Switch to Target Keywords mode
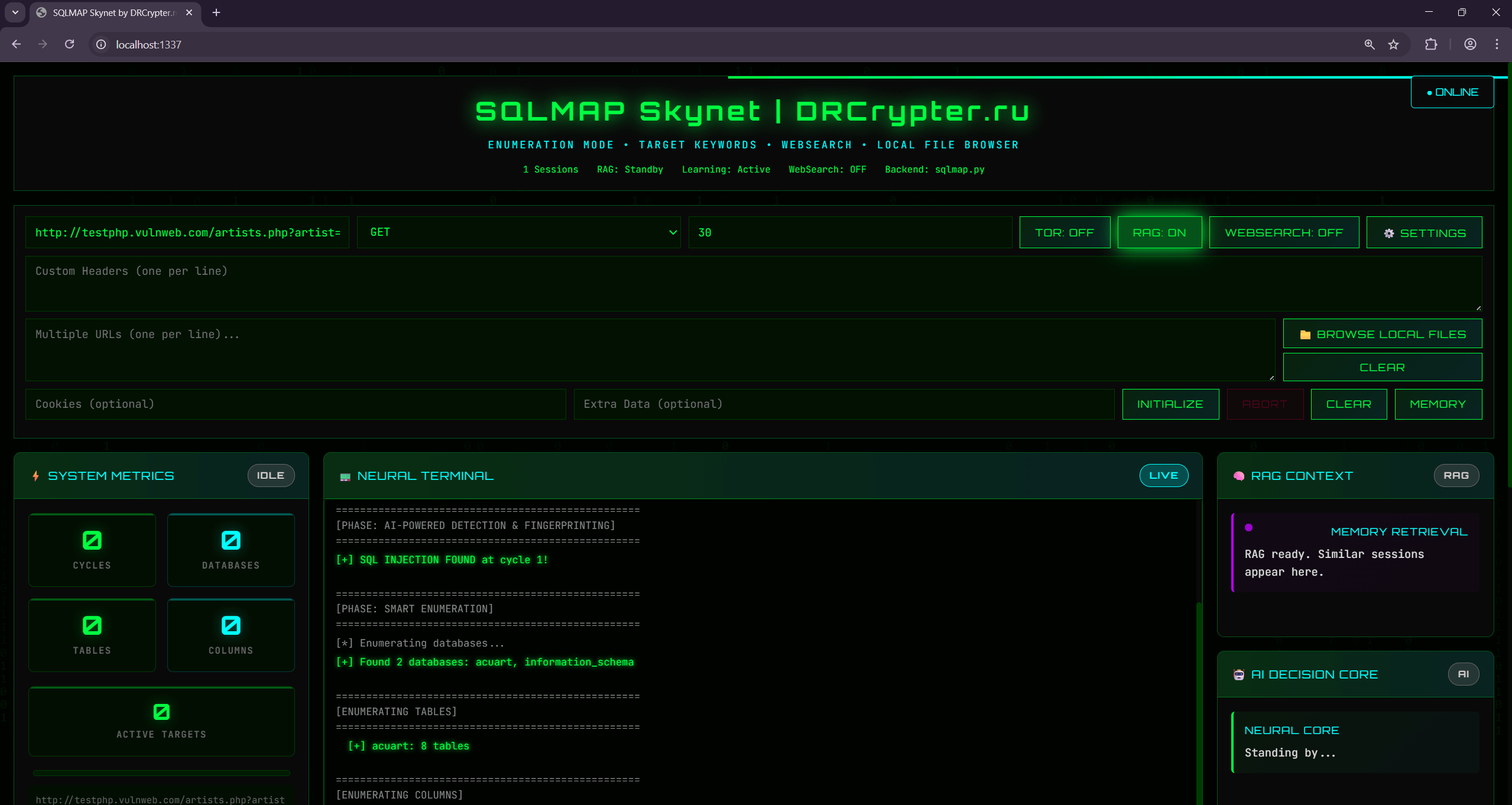 click(697, 145)
